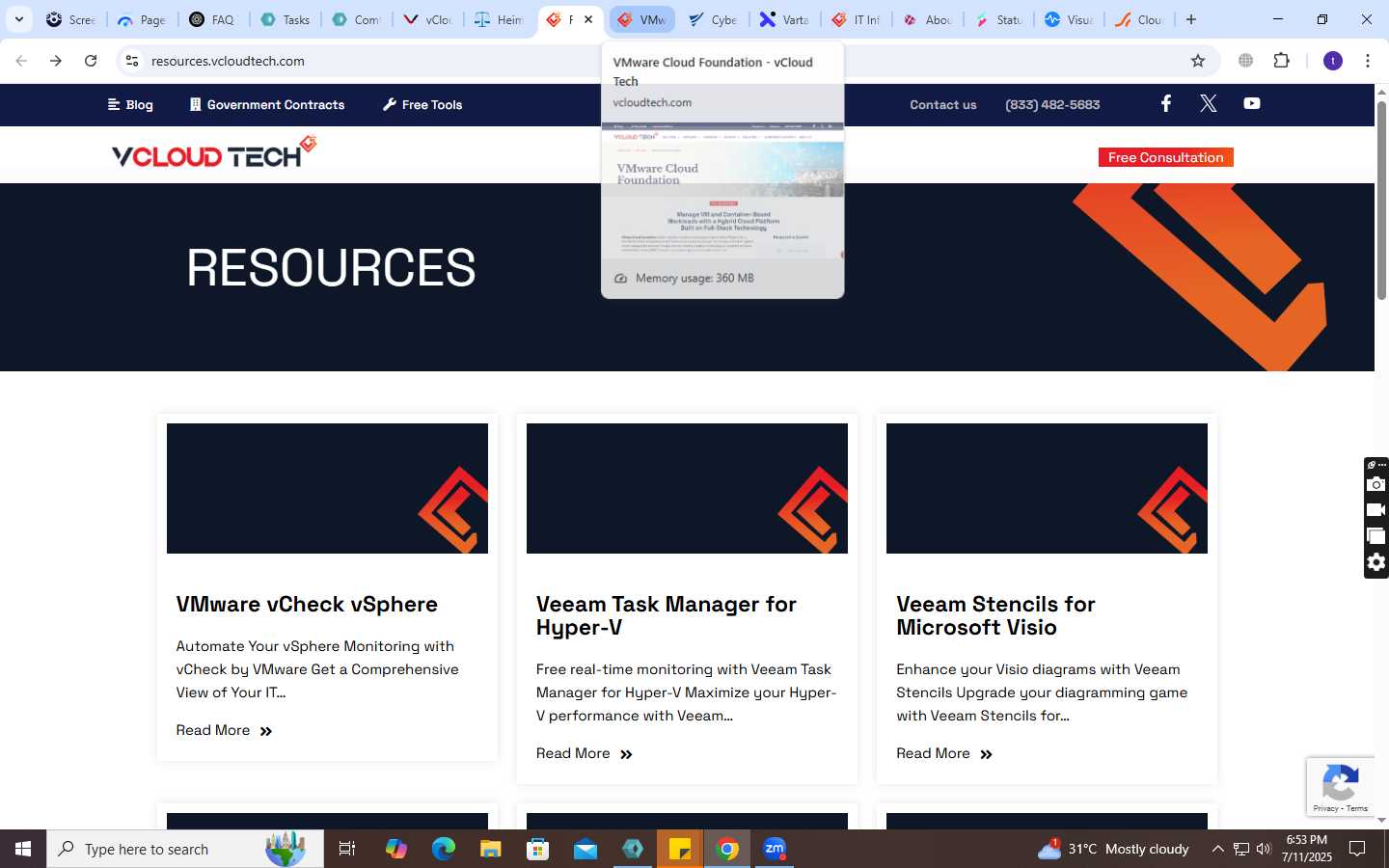
Task: Switch to the Cybe tab
Action: pos(713,19)
